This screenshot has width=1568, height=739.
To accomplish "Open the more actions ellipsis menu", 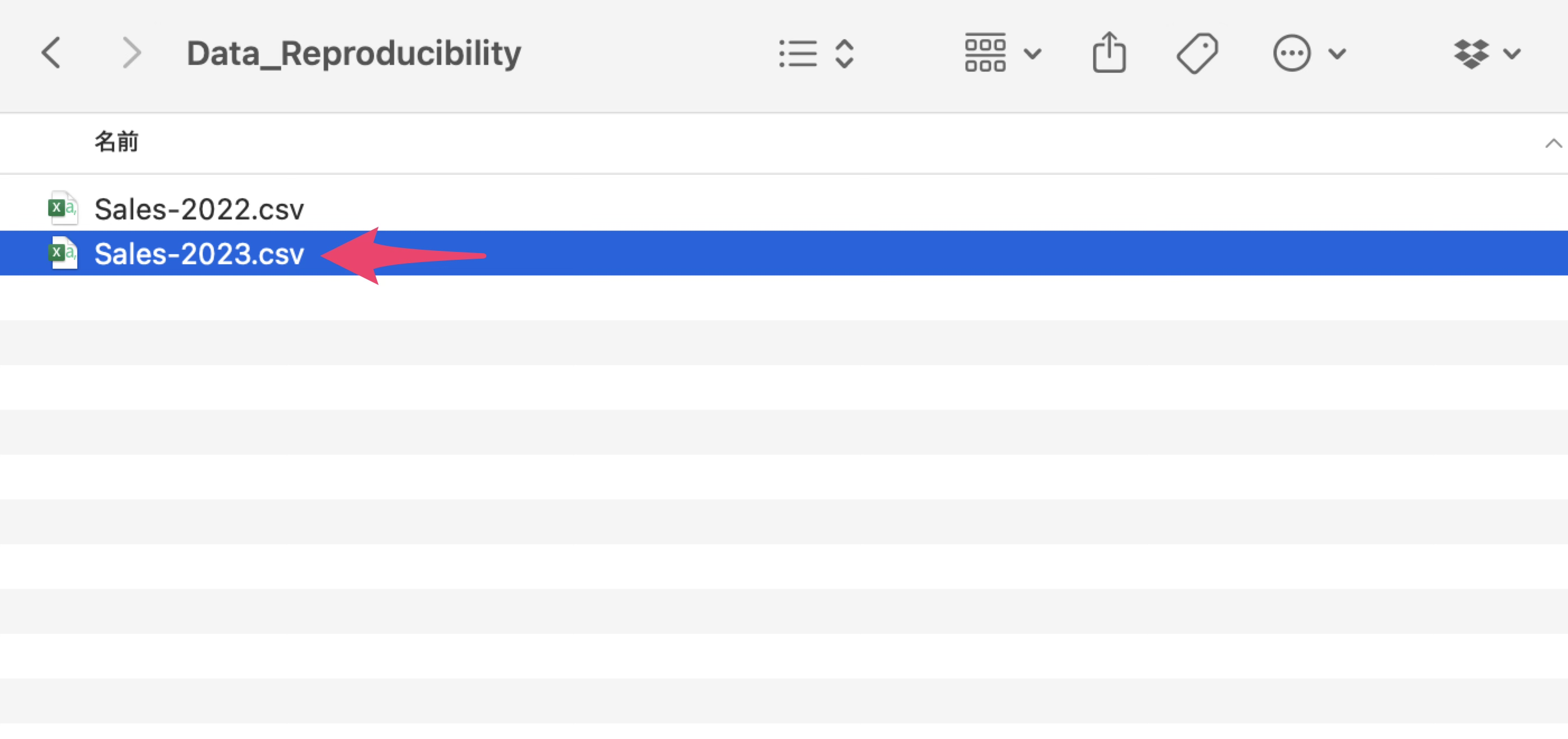I will (1292, 54).
